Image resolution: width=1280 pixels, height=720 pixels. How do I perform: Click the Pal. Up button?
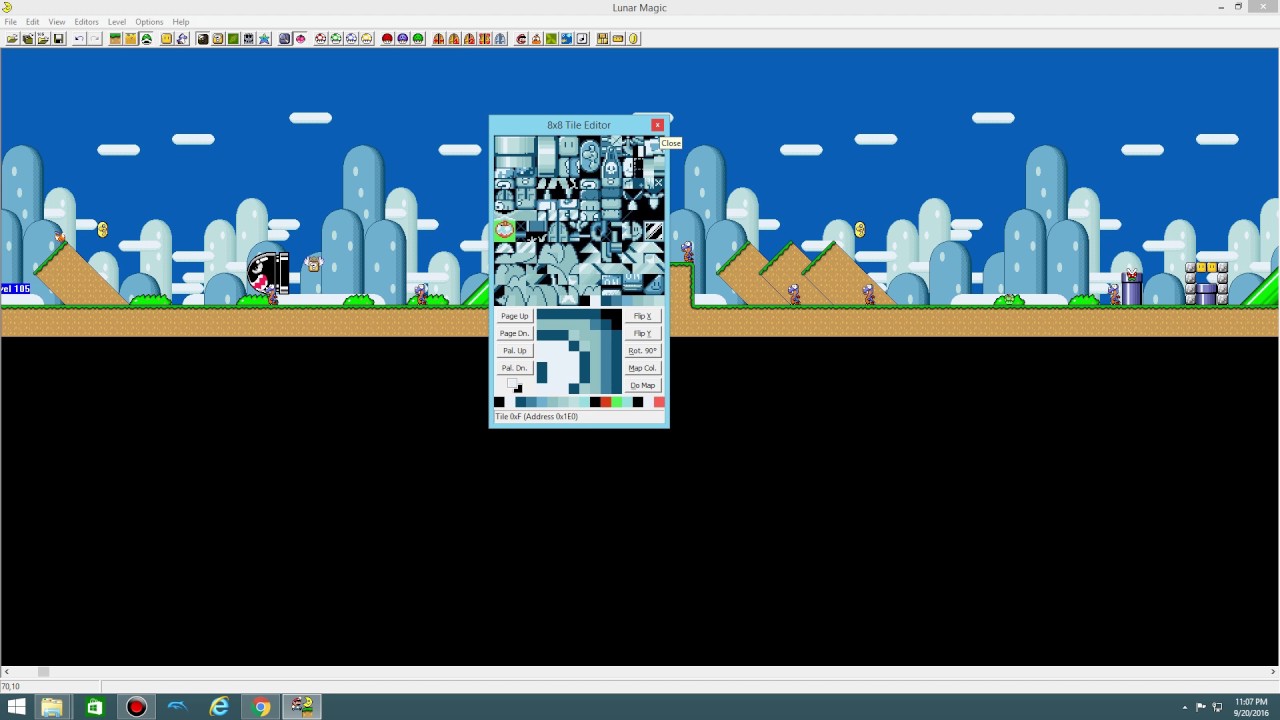point(514,351)
